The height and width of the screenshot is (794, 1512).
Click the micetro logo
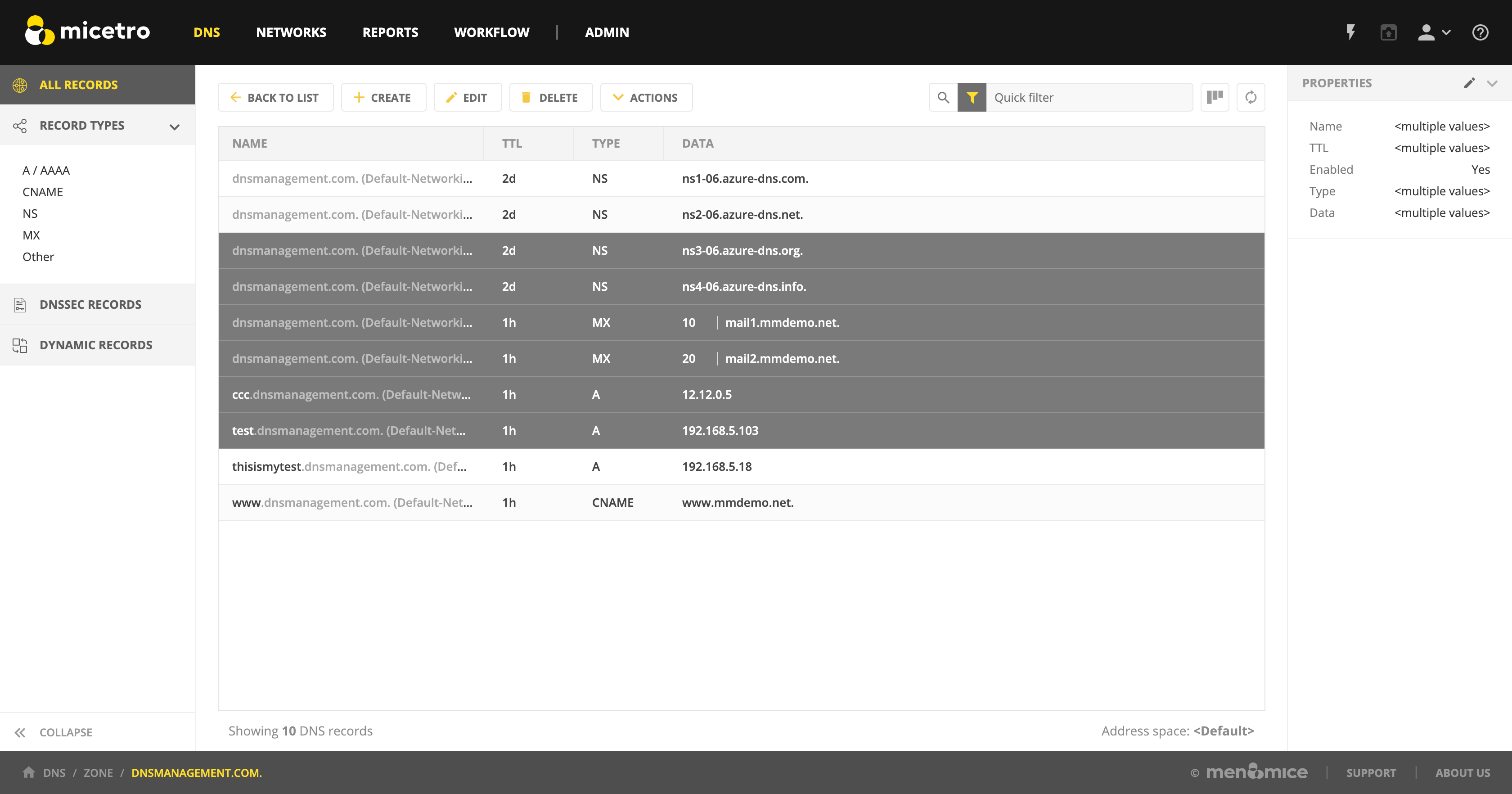87,31
